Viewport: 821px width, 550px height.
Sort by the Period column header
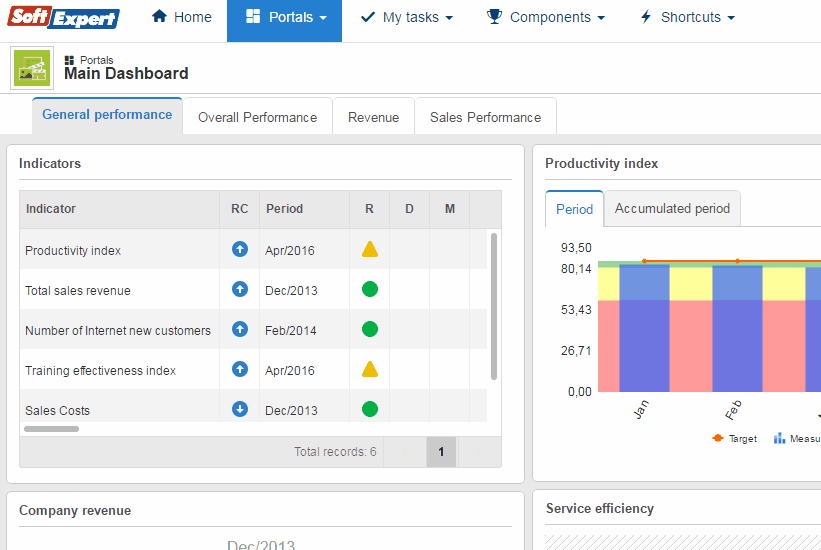click(x=284, y=209)
